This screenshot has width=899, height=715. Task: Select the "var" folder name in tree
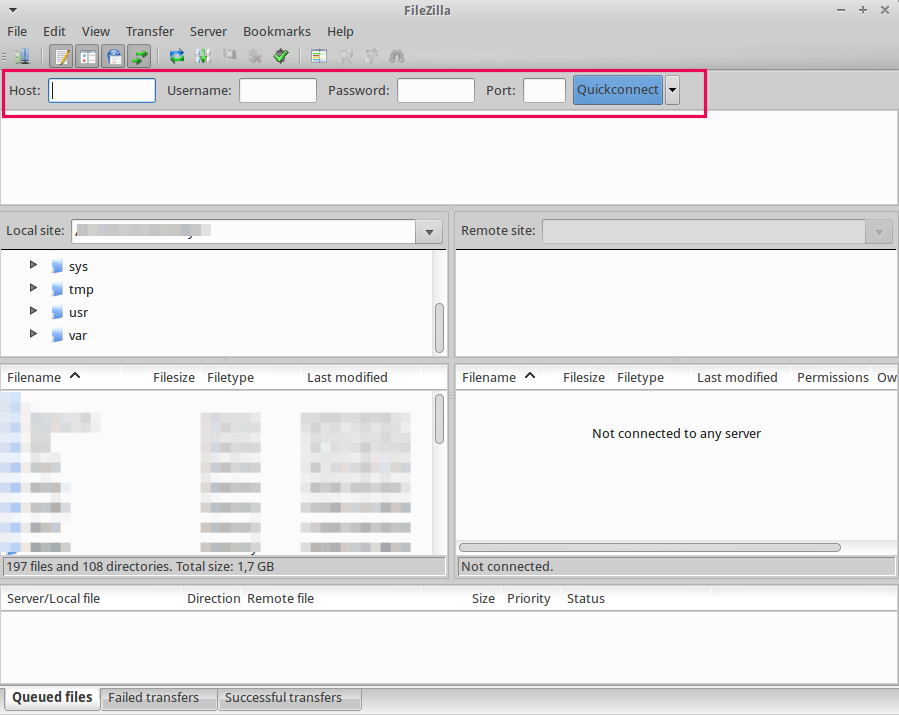(x=78, y=335)
